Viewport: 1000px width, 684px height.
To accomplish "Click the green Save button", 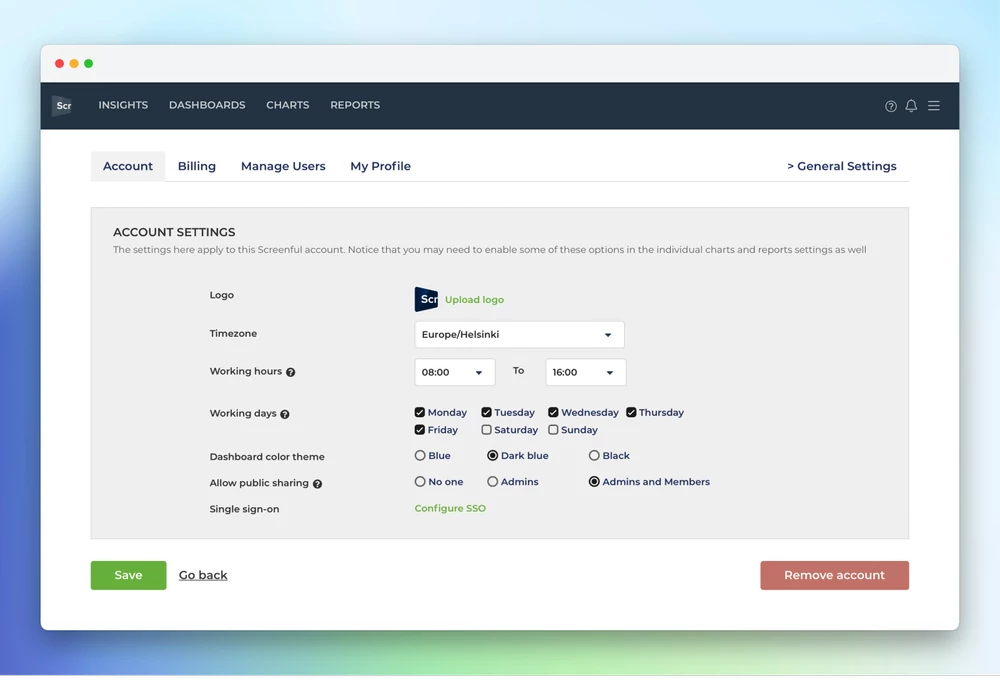I will click(x=128, y=575).
